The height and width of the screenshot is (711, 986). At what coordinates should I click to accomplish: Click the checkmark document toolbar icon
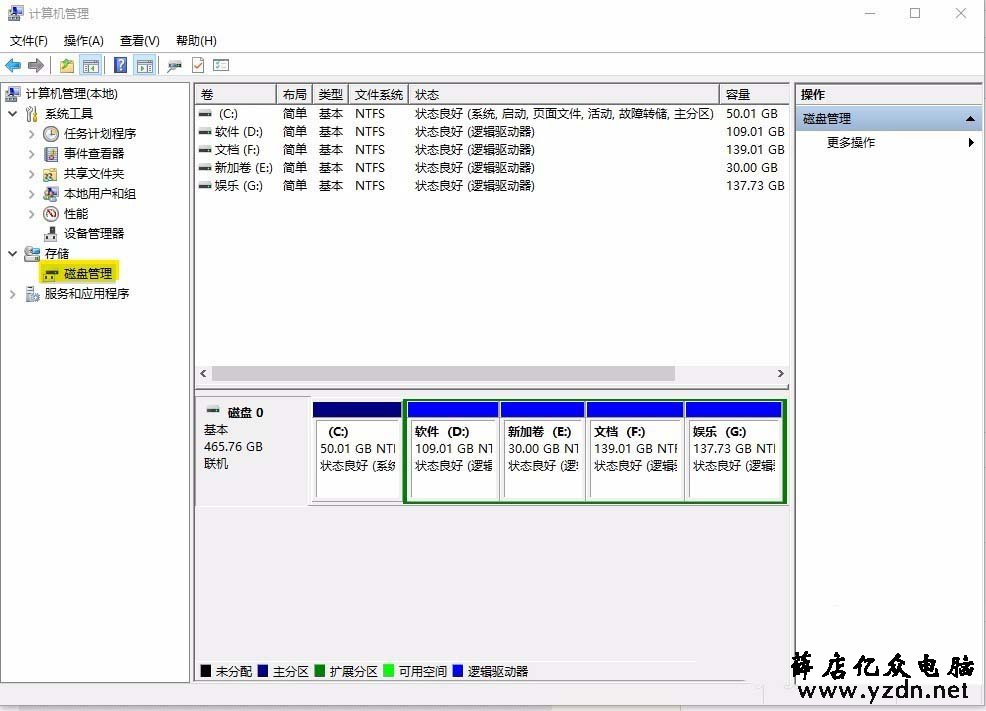coord(198,65)
